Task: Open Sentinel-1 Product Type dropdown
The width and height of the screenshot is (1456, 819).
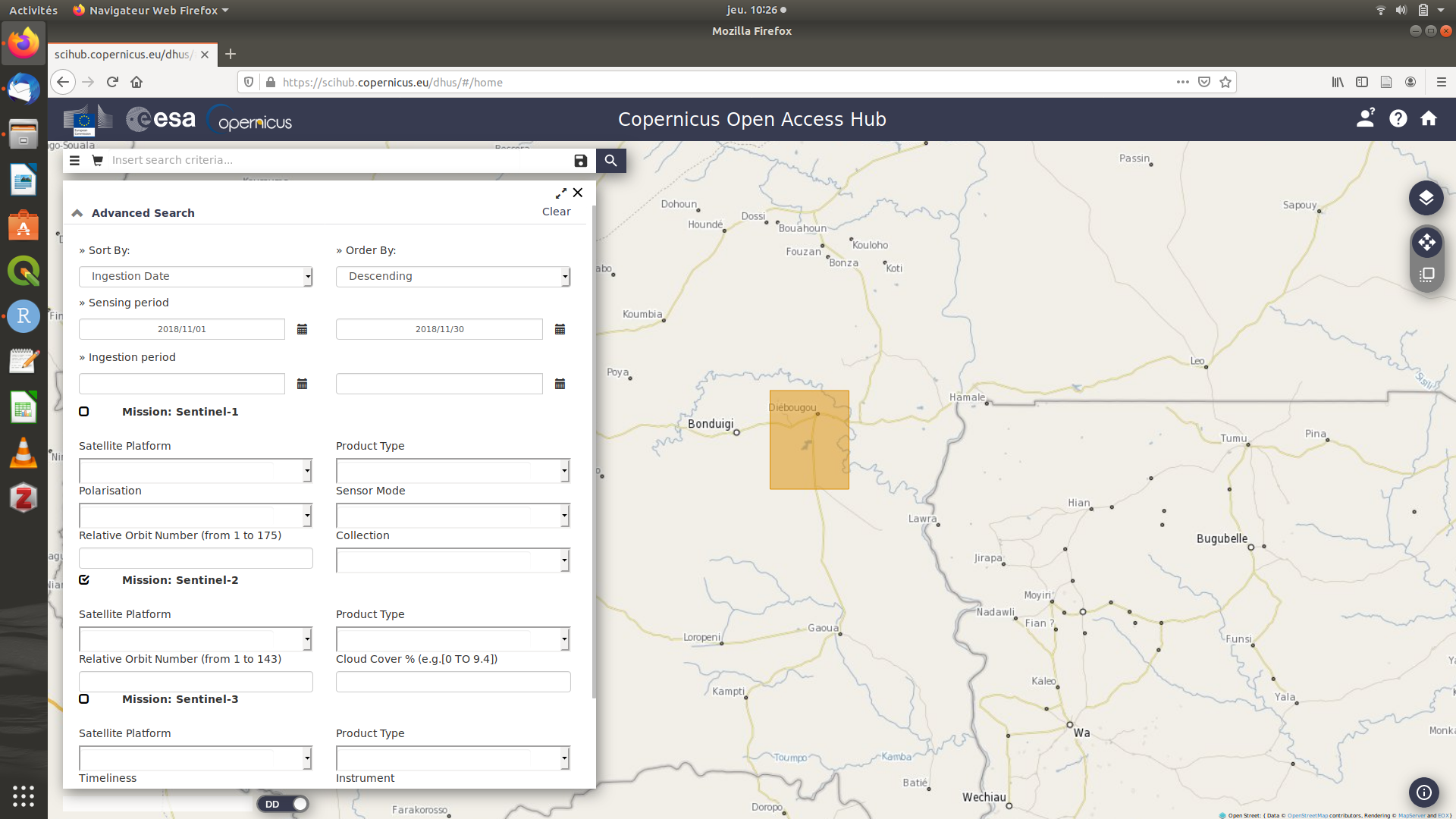Action: pos(453,471)
